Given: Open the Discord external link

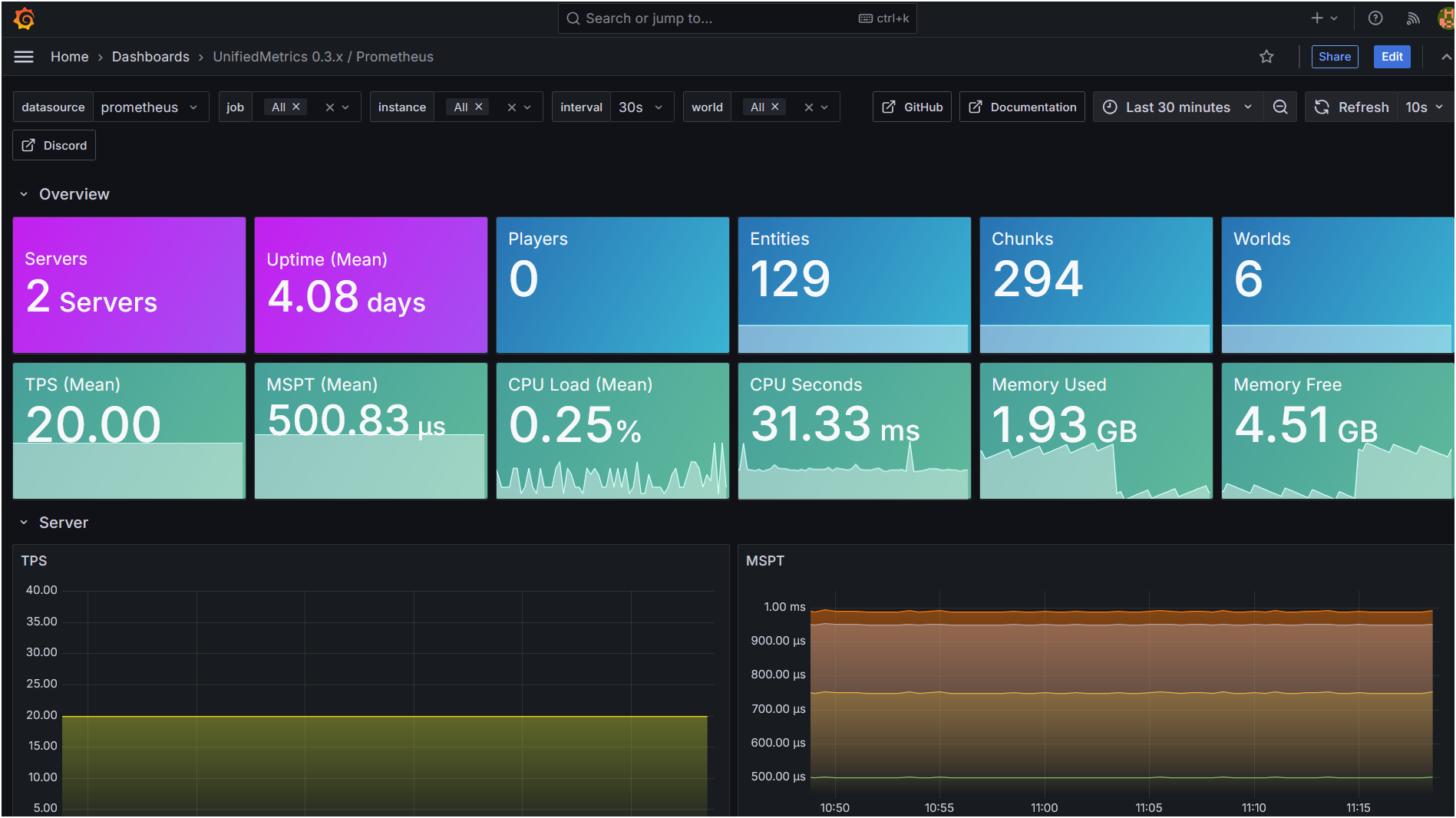Looking at the screenshot, I should point(54,145).
